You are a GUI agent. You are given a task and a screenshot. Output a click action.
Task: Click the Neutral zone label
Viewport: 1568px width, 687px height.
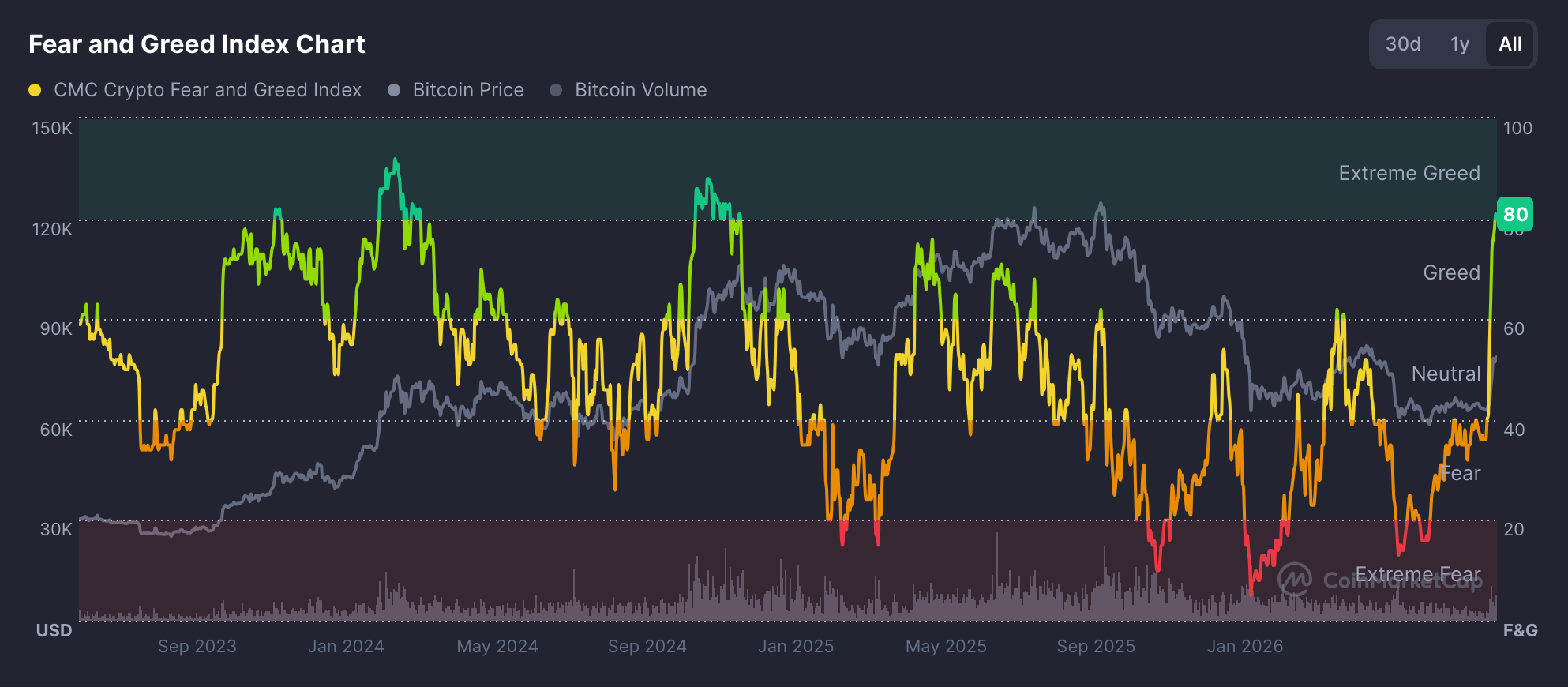point(1446,374)
